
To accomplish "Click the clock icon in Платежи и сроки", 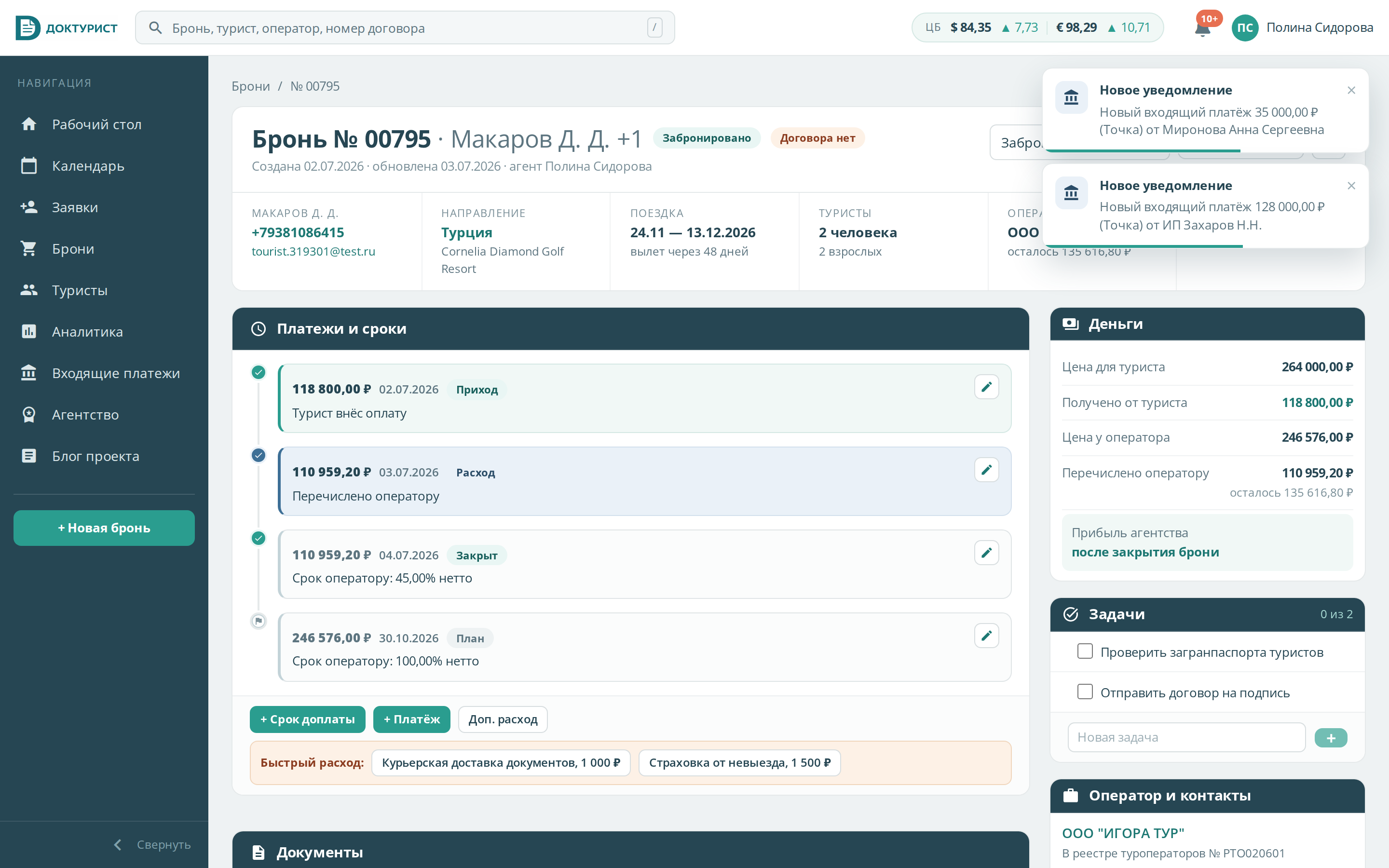I will (259, 329).
